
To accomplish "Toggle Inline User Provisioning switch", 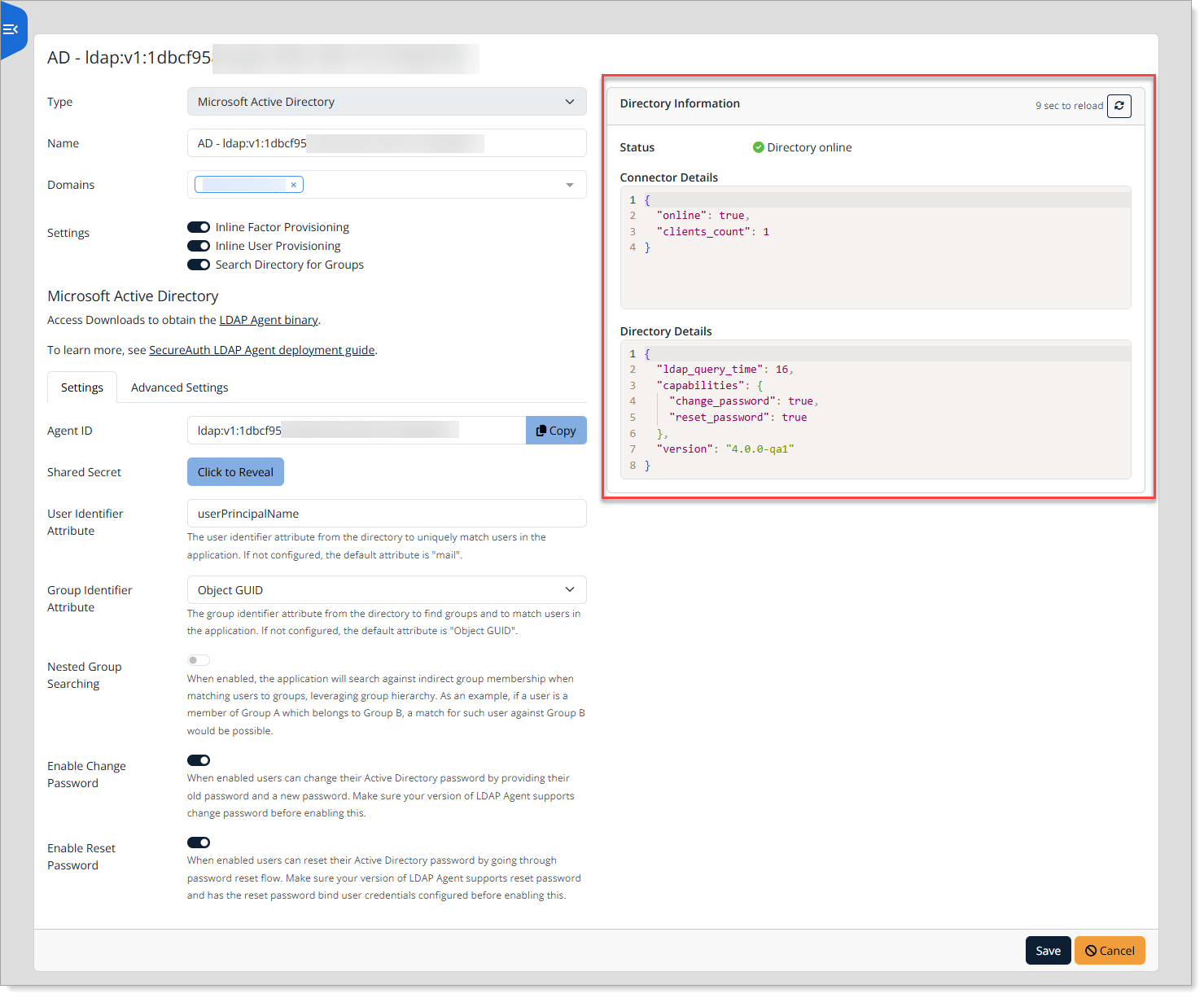I will coord(199,246).
